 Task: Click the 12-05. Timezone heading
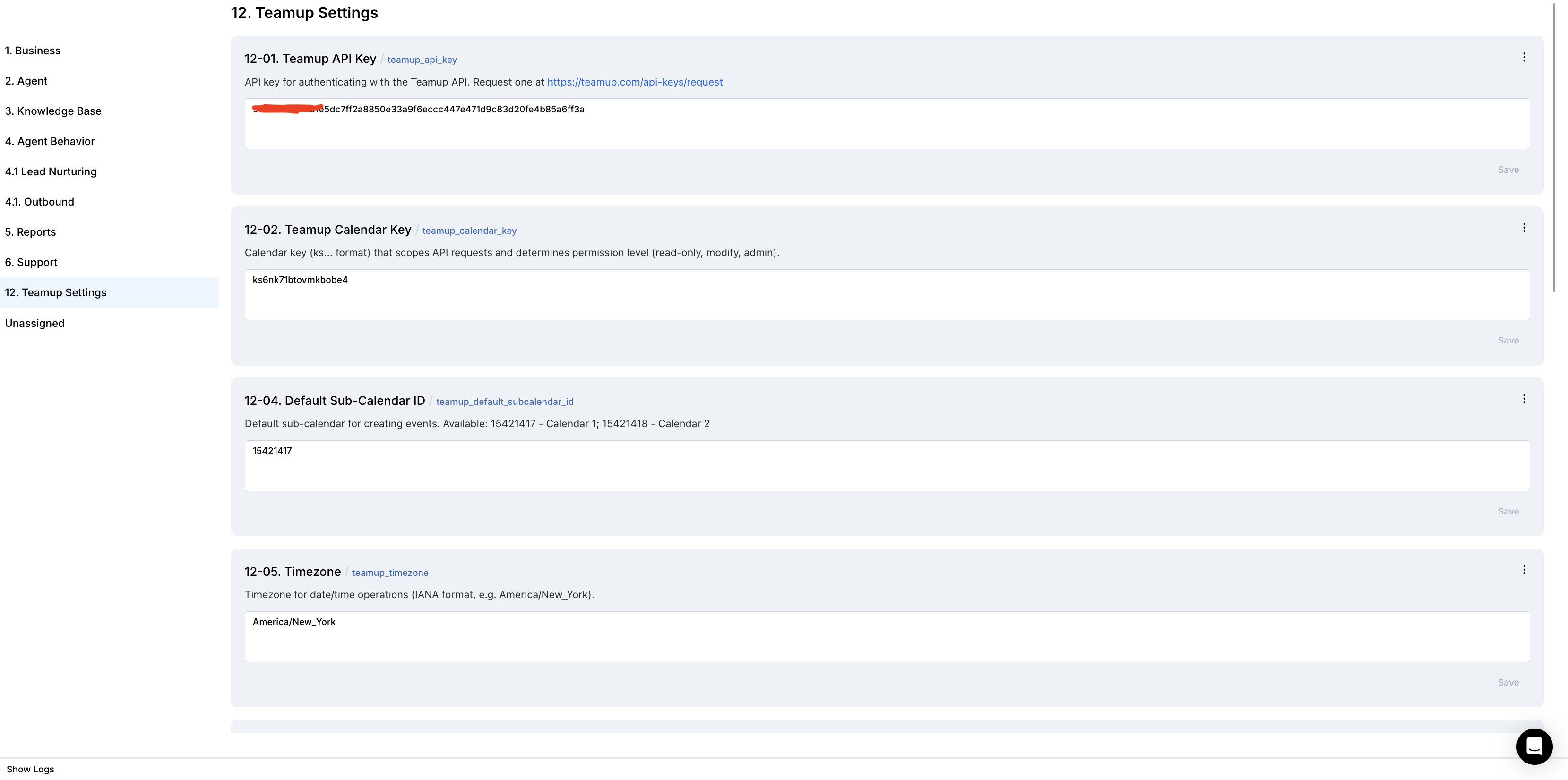point(293,571)
